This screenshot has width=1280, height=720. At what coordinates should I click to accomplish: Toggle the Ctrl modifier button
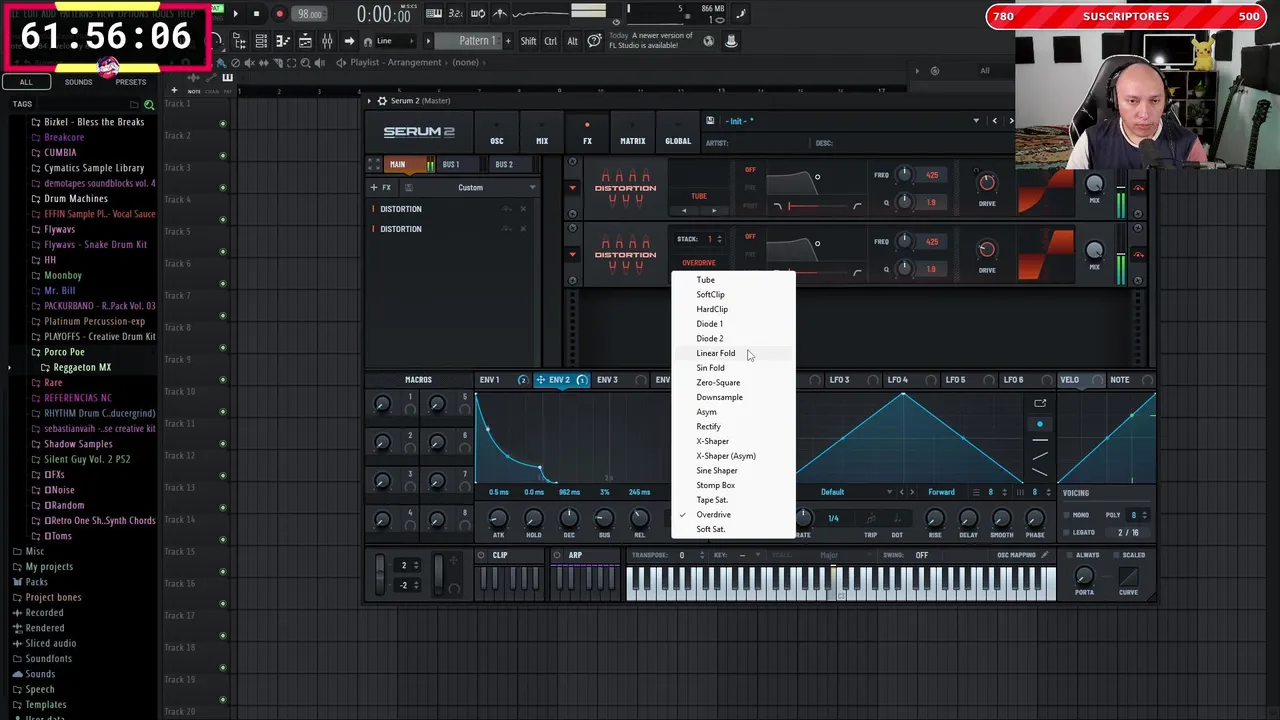click(x=550, y=41)
